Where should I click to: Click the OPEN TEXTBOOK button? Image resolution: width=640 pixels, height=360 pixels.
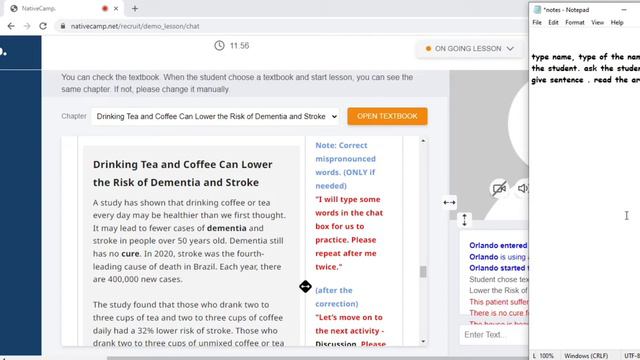[387, 116]
